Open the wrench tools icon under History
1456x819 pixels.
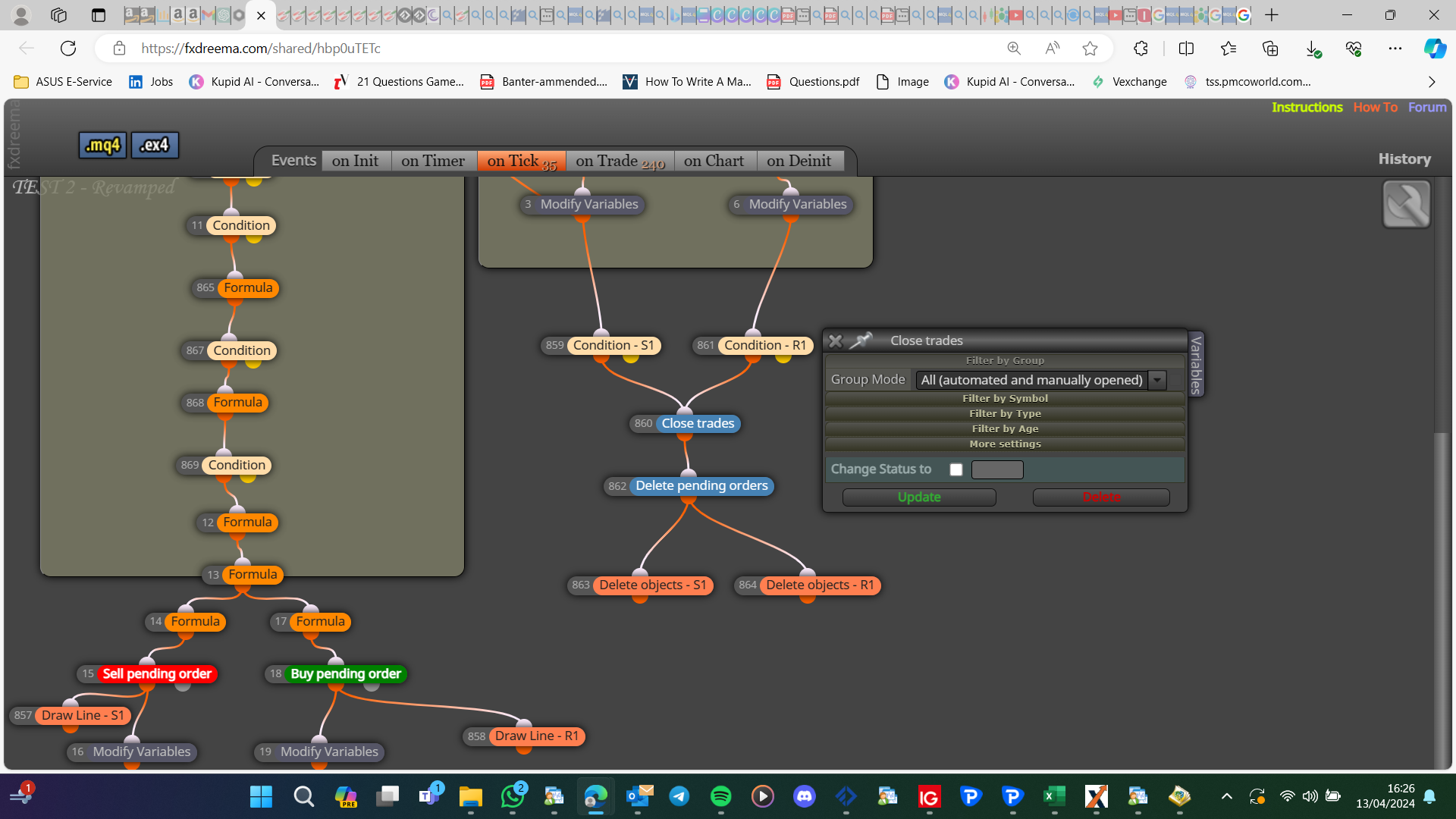[1406, 204]
